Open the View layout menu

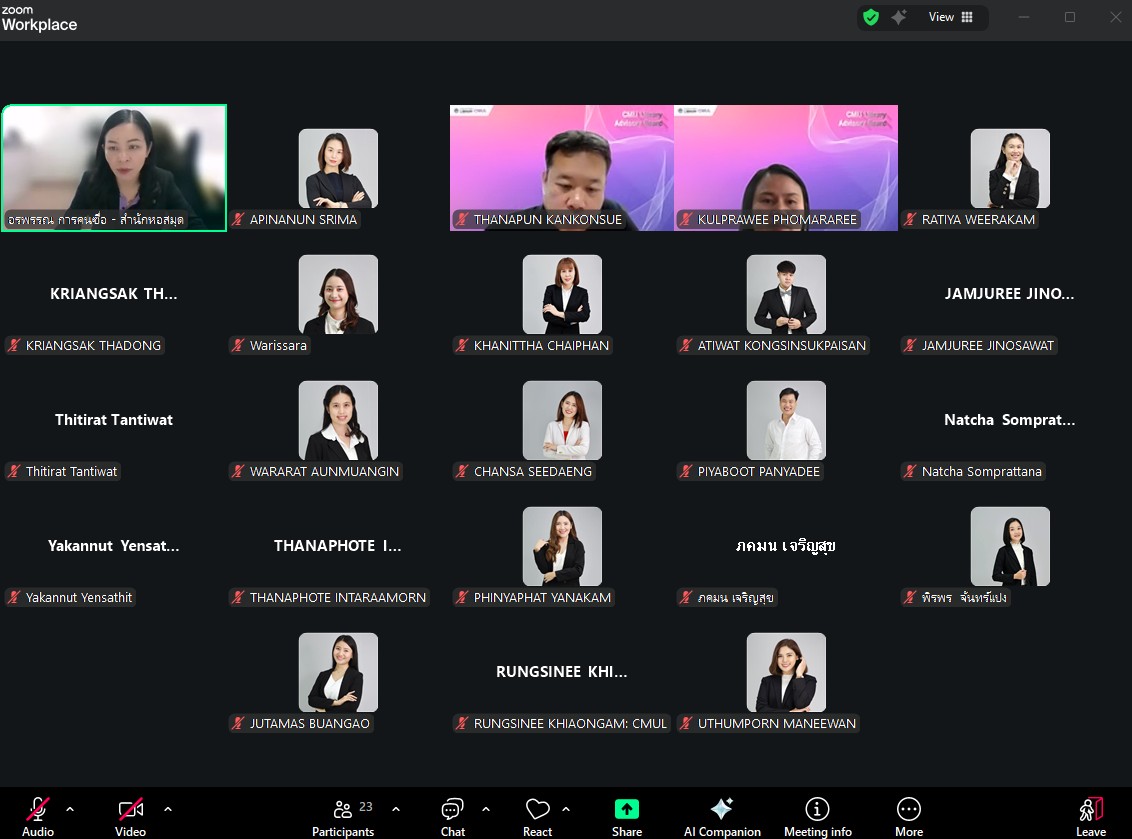click(950, 17)
